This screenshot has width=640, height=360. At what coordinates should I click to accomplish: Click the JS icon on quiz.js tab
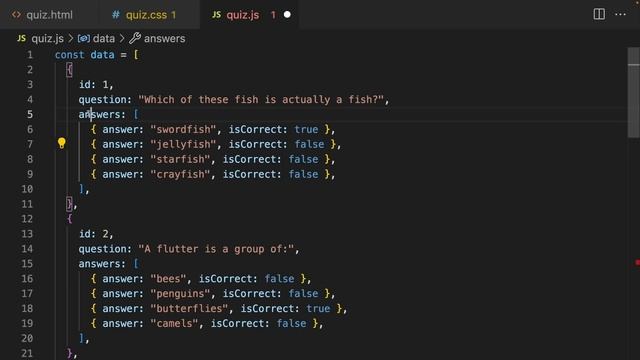click(216, 15)
